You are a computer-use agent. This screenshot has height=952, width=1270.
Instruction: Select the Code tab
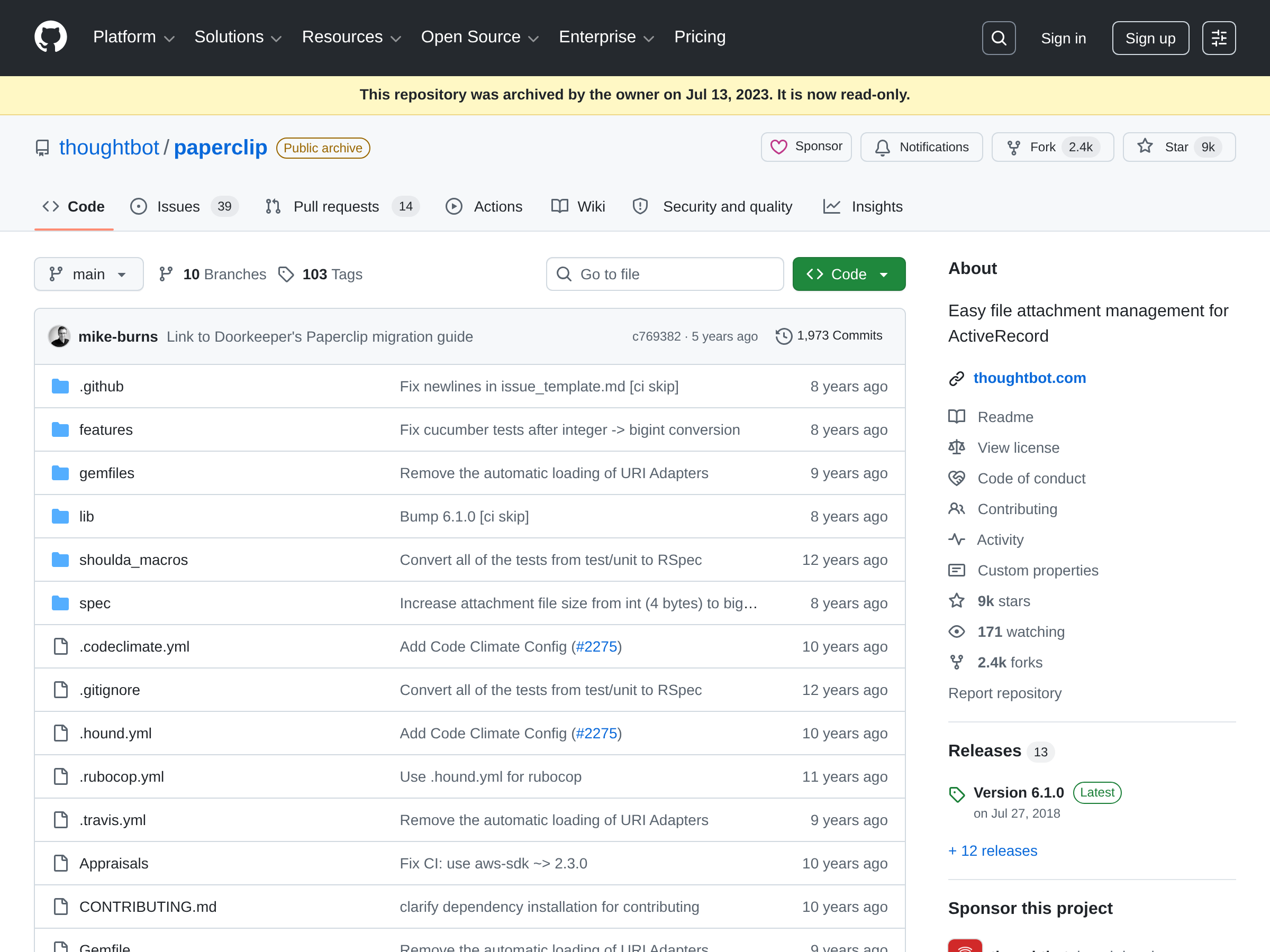pyautogui.click(x=74, y=207)
